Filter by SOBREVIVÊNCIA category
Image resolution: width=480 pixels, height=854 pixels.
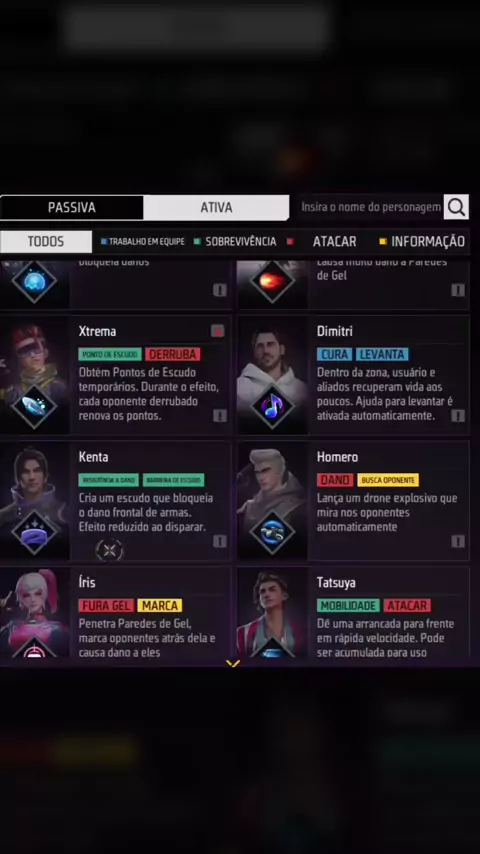235,242
